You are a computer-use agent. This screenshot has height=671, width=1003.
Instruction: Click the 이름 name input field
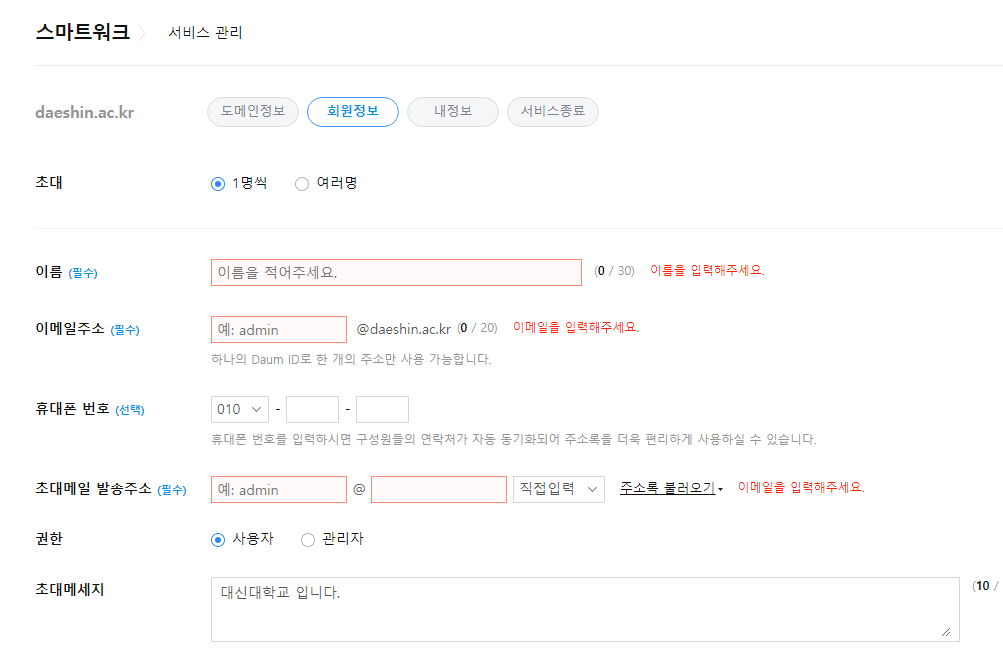(x=396, y=273)
